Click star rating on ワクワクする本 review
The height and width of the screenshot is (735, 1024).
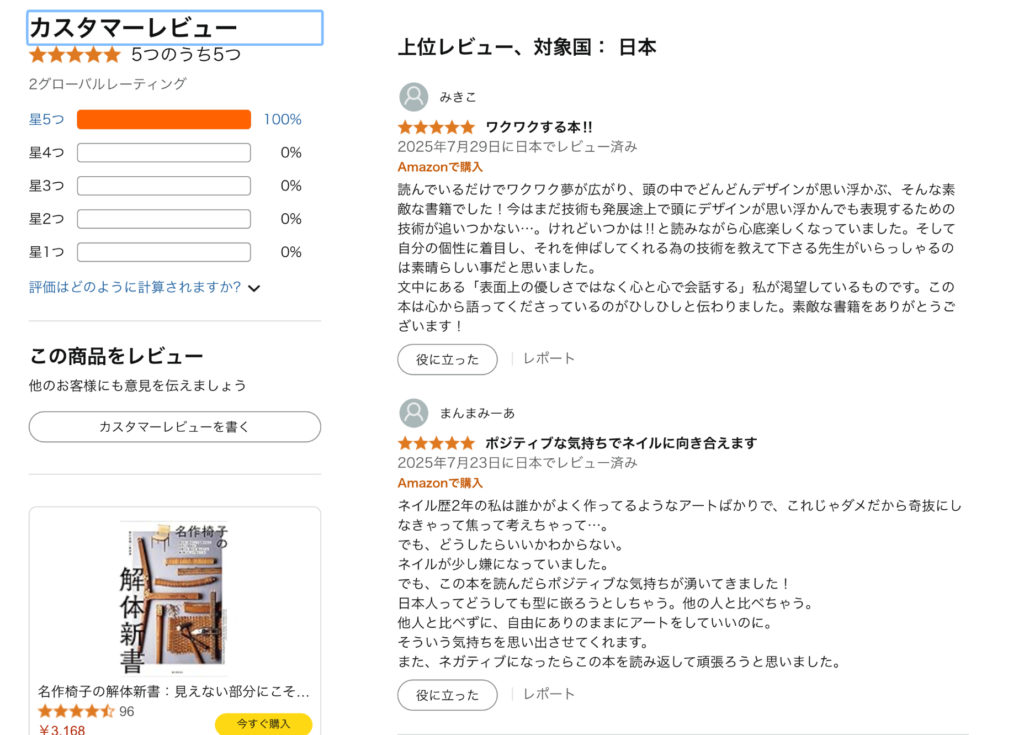coord(436,128)
